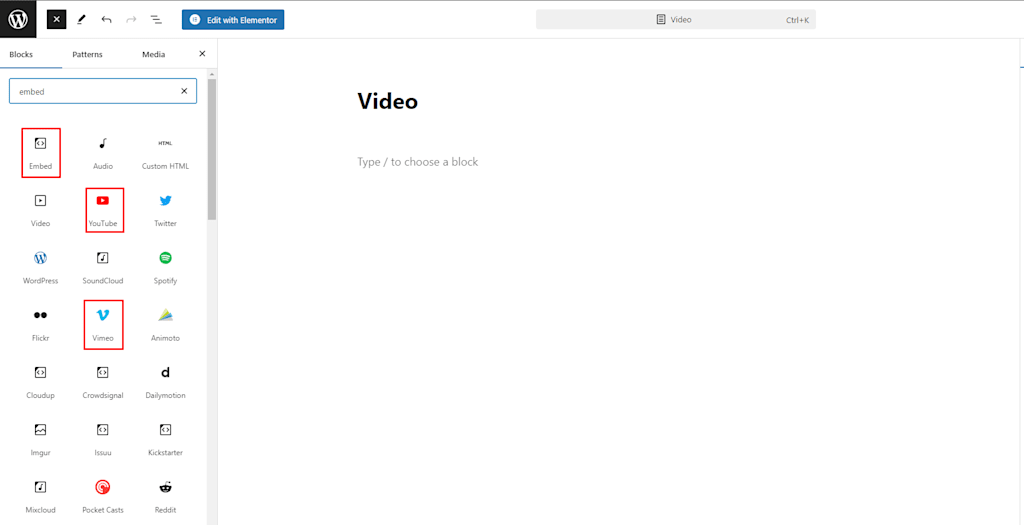1024x525 pixels.
Task: Select the pencil Tools icon
Action: pyautogui.click(x=81, y=20)
